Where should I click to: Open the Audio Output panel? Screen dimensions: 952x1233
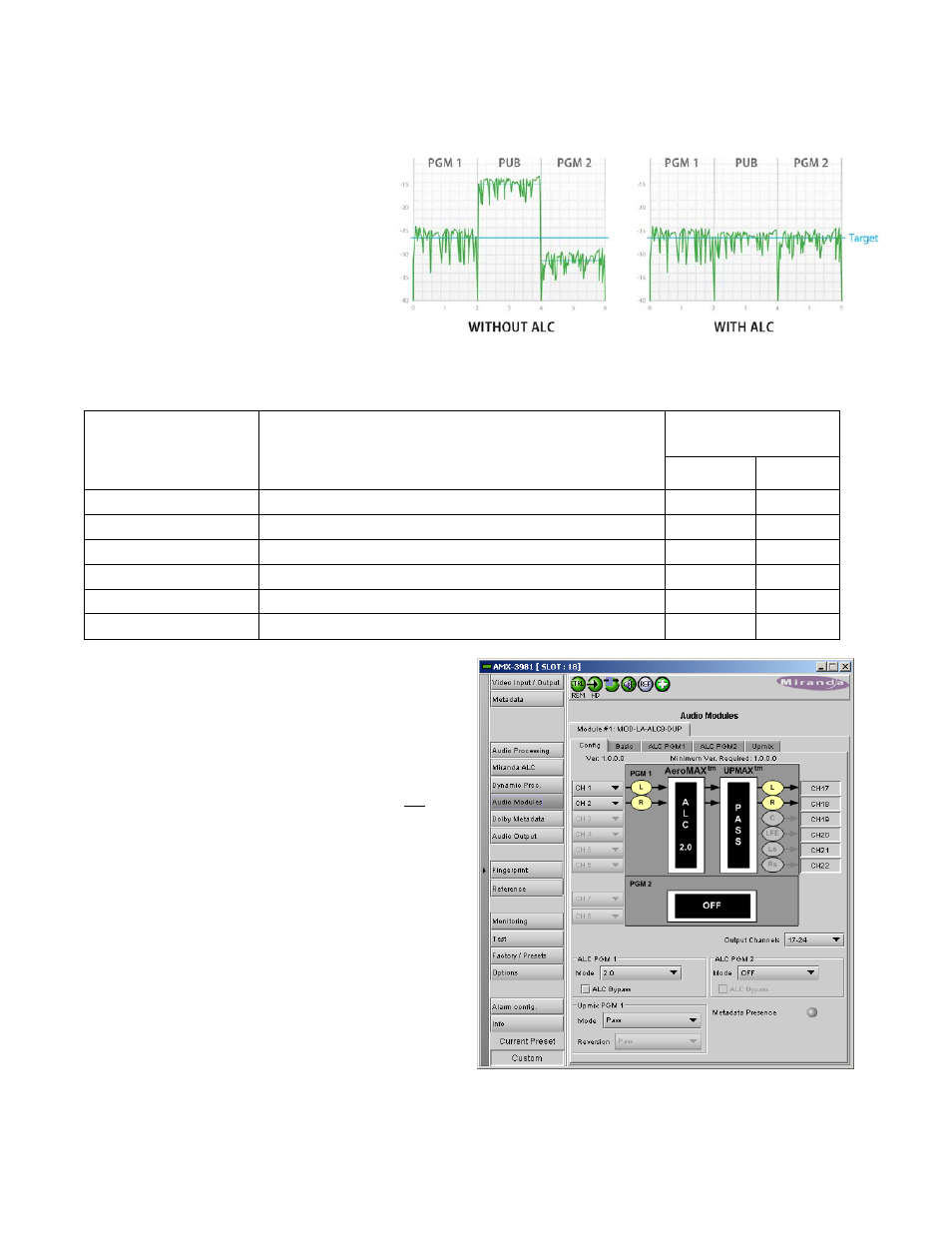(527, 837)
